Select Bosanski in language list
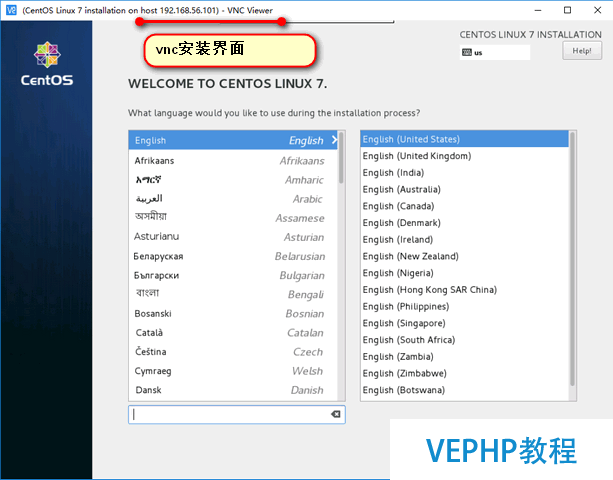Viewport: 613px width, 480px height. coord(233,313)
